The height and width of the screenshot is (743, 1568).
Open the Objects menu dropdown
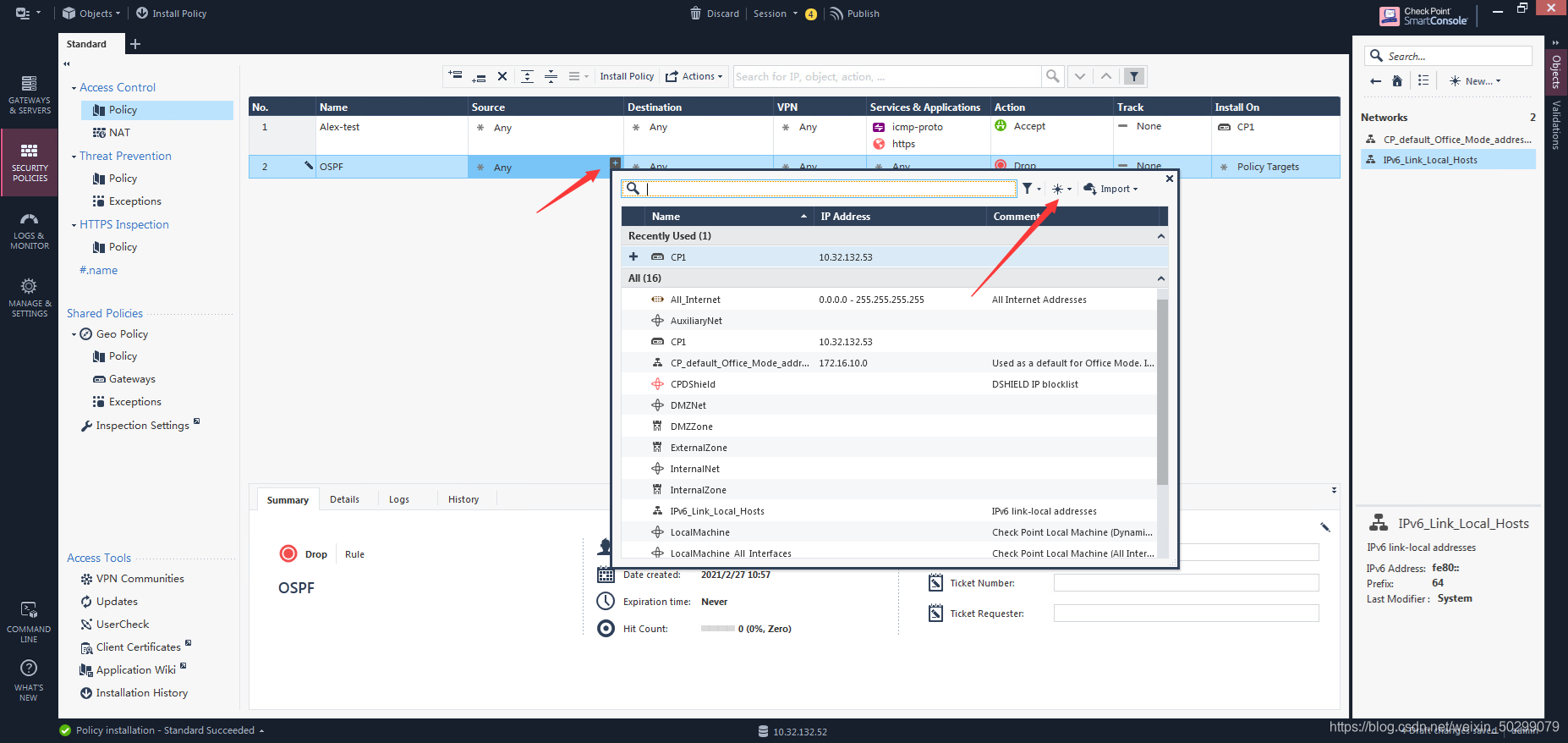coord(91,14)
